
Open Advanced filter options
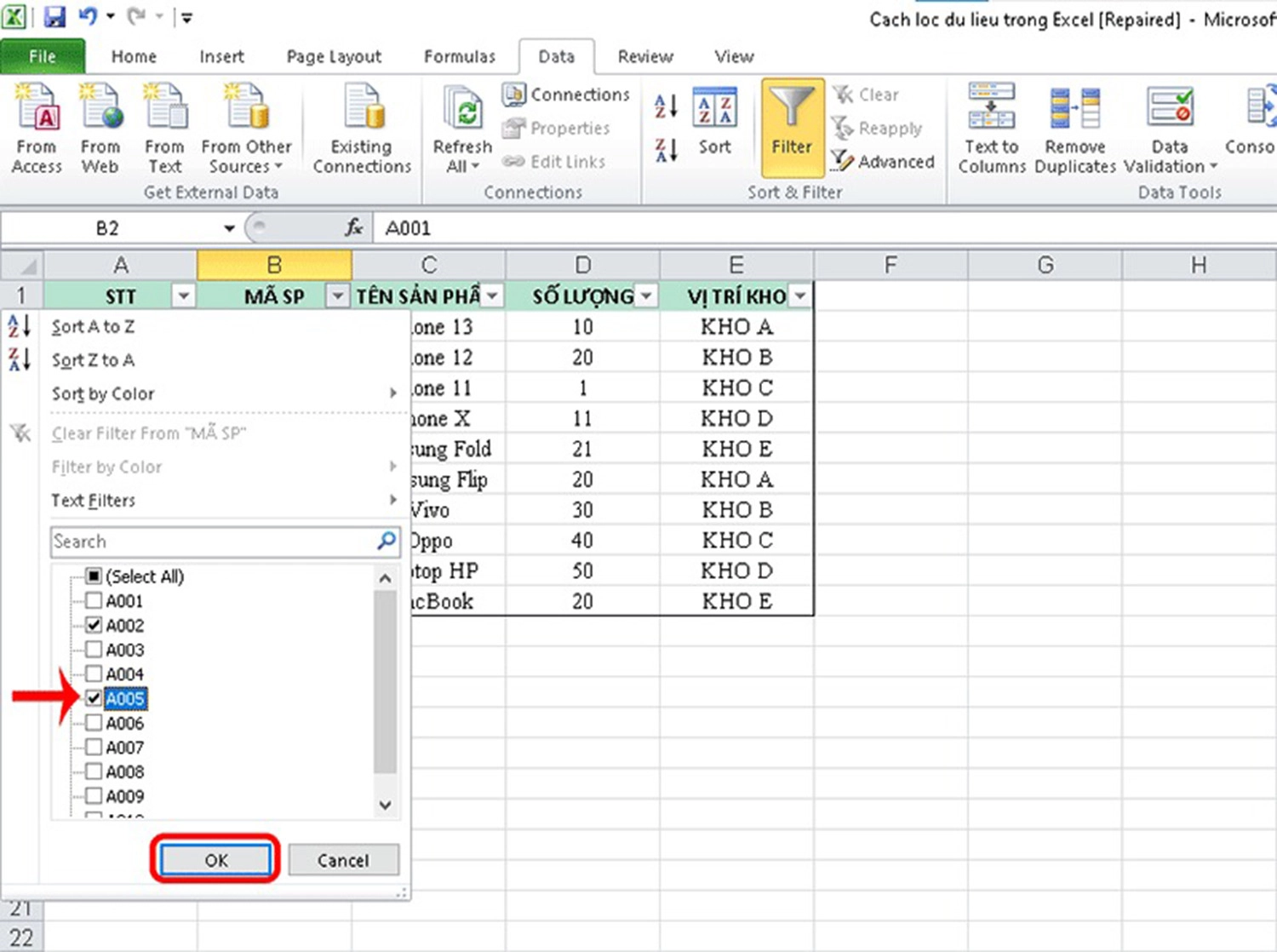click(x=883, y=161)
